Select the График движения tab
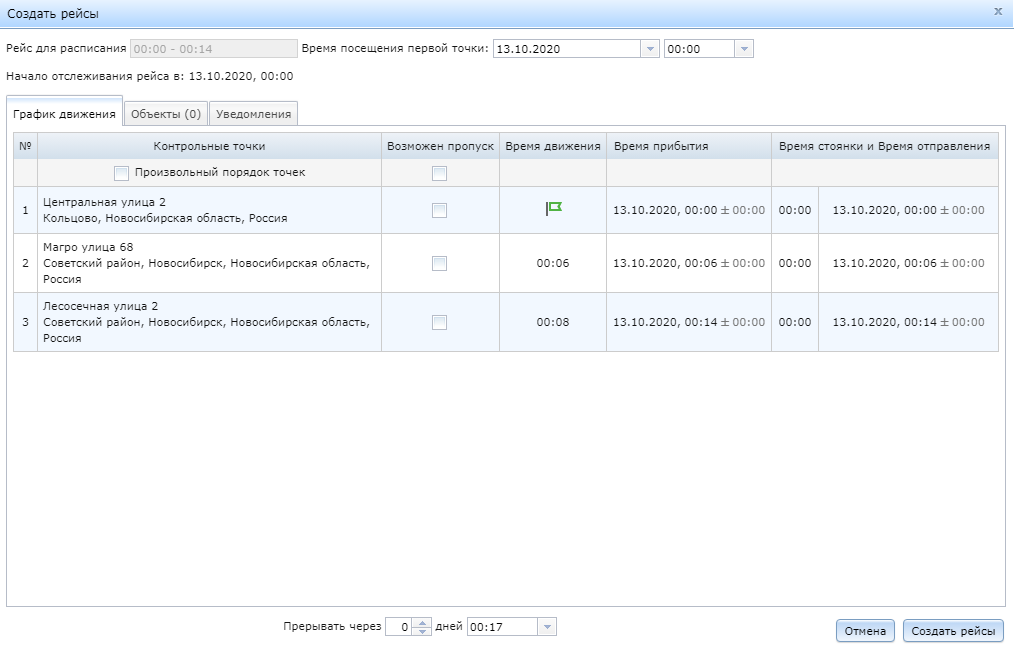1014x649 pixels. pyautogui.click(x=64, y=113)
